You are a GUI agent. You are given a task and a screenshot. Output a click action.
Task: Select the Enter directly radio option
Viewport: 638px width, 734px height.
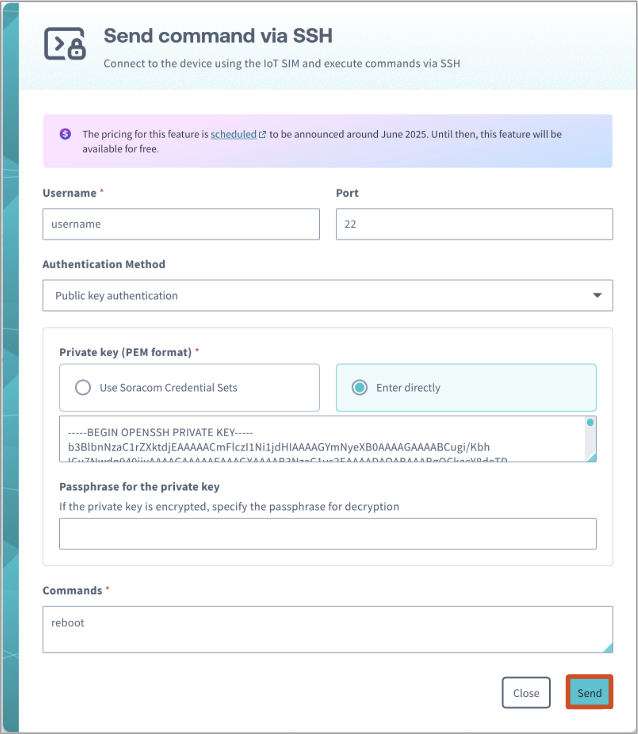[466, 387]
